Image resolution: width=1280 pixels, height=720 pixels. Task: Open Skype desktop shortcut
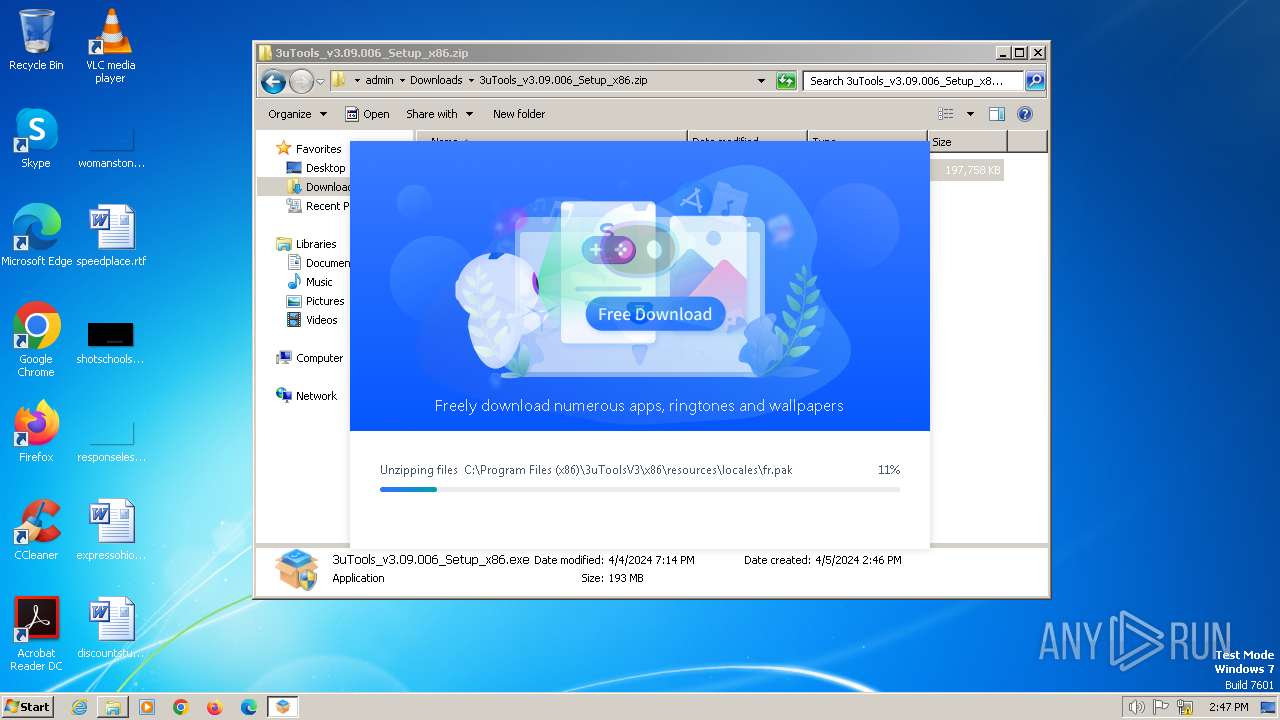pyautogui.click(x=36, y=138)
